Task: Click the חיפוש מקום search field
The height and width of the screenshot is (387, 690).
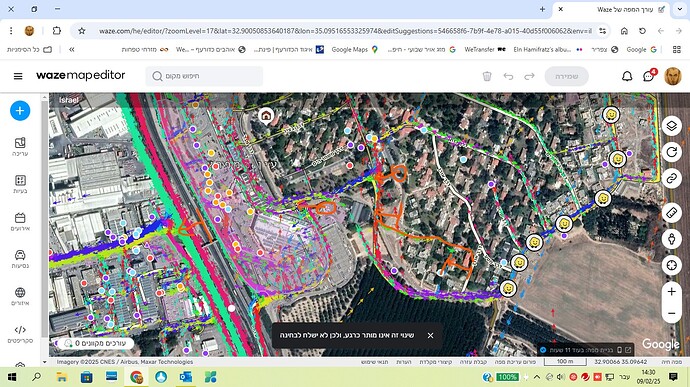Action: point(204,76)
